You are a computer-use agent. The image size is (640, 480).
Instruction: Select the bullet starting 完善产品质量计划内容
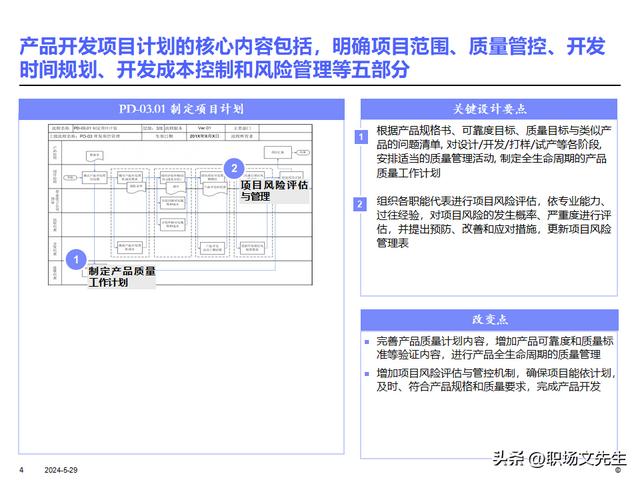[494, 348]
